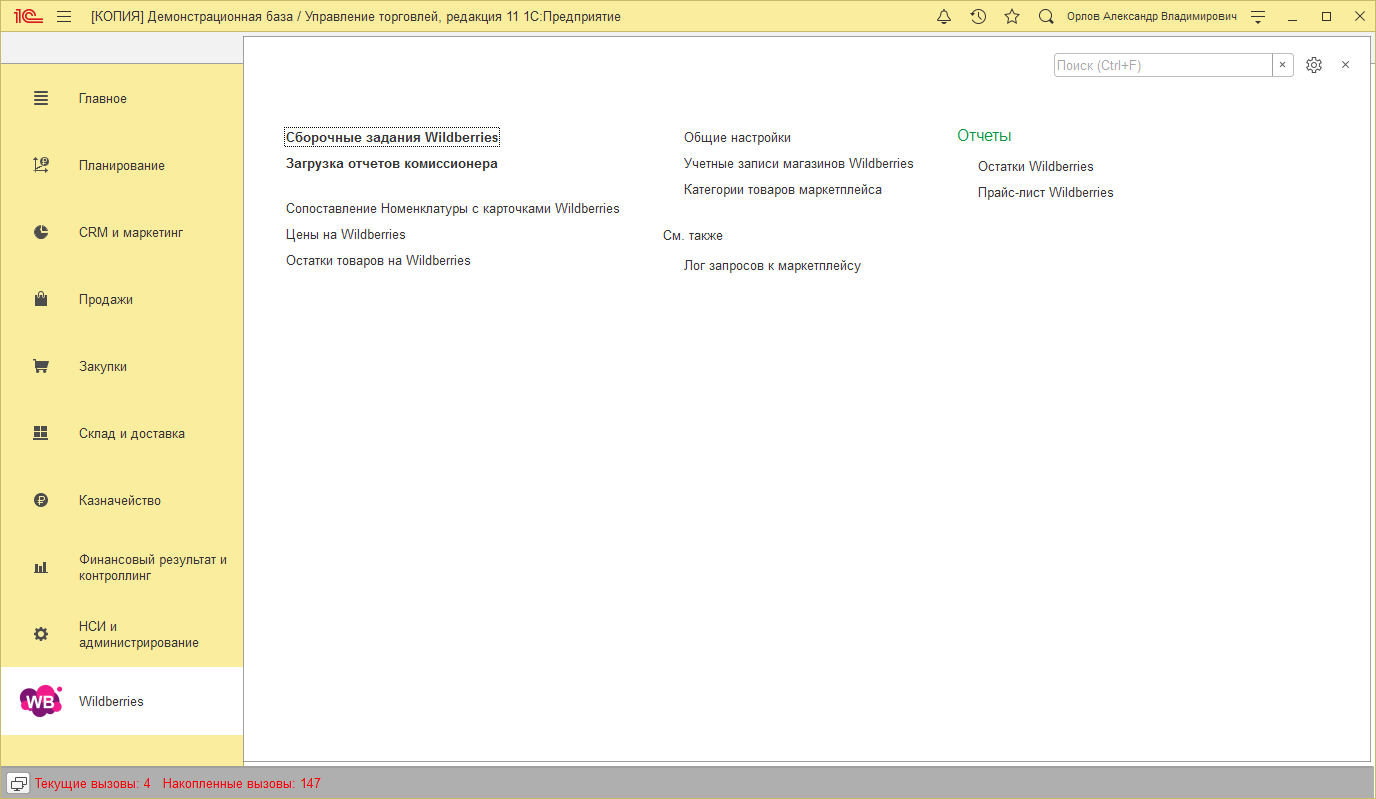The image size is (1376, 799).
Task: Open Цены на Wildberries
Action: click(x=346, y=235)
